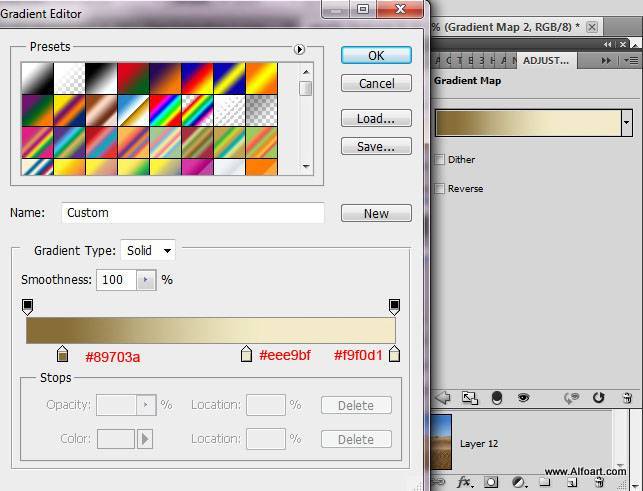Click the return to adjustment list arrow

[443, 397]
